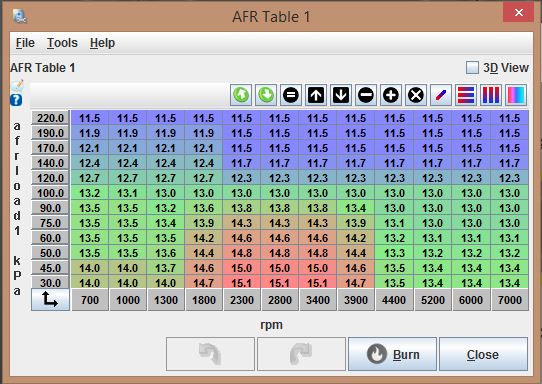Screen dimensions: 542x384
Task: Select the 13.3 cell at 50.0 kPa, 4400 rpm
Action: click(394, 253)
